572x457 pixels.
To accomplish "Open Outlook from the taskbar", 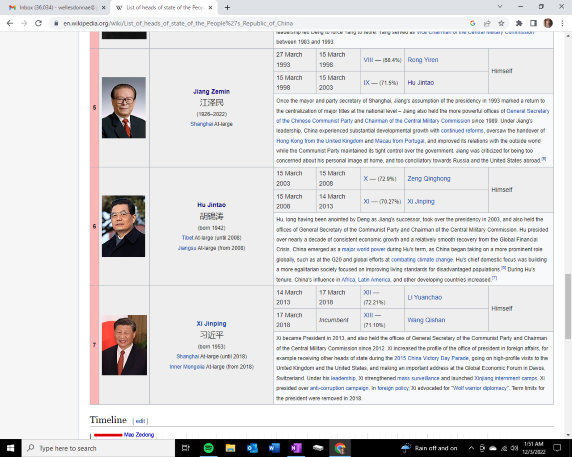I will 252,448.
